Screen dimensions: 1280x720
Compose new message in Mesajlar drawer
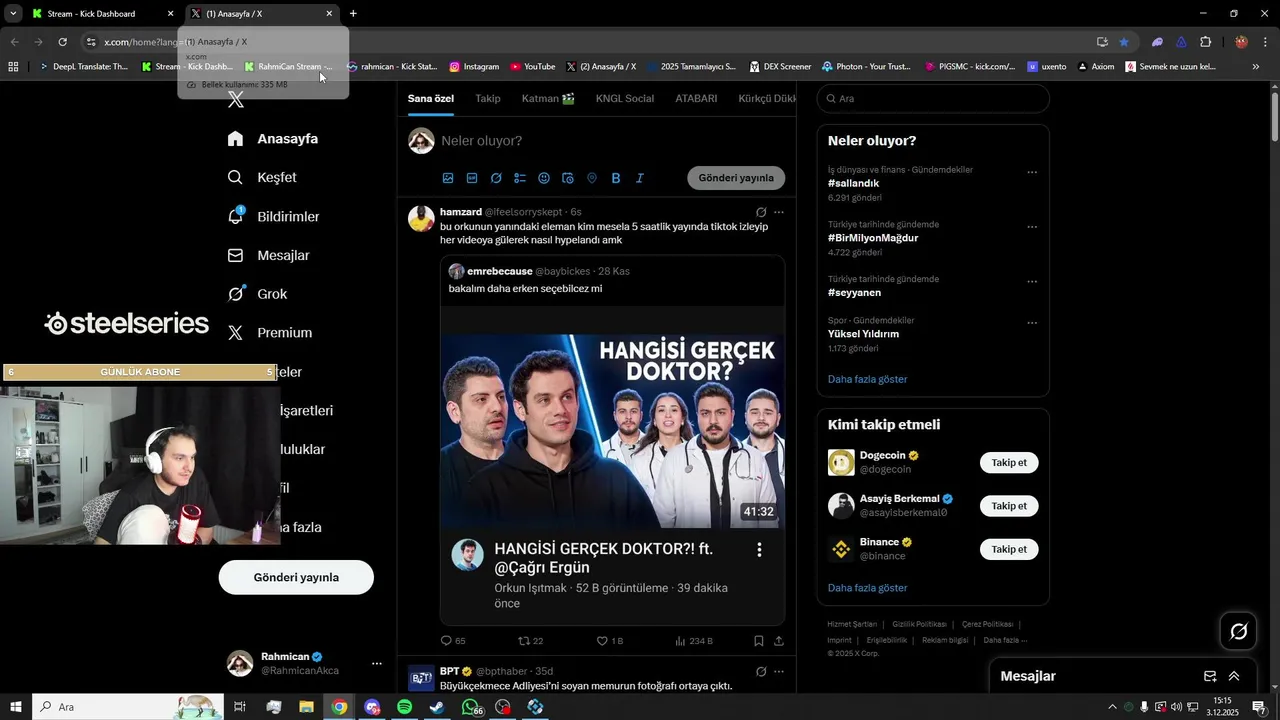[x=1209, y=676]
